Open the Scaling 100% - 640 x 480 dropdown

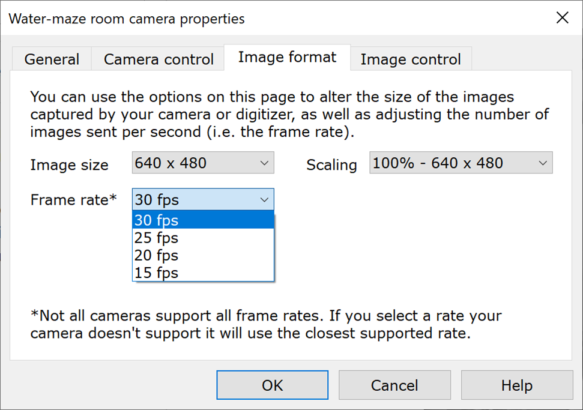pos(461,163)
